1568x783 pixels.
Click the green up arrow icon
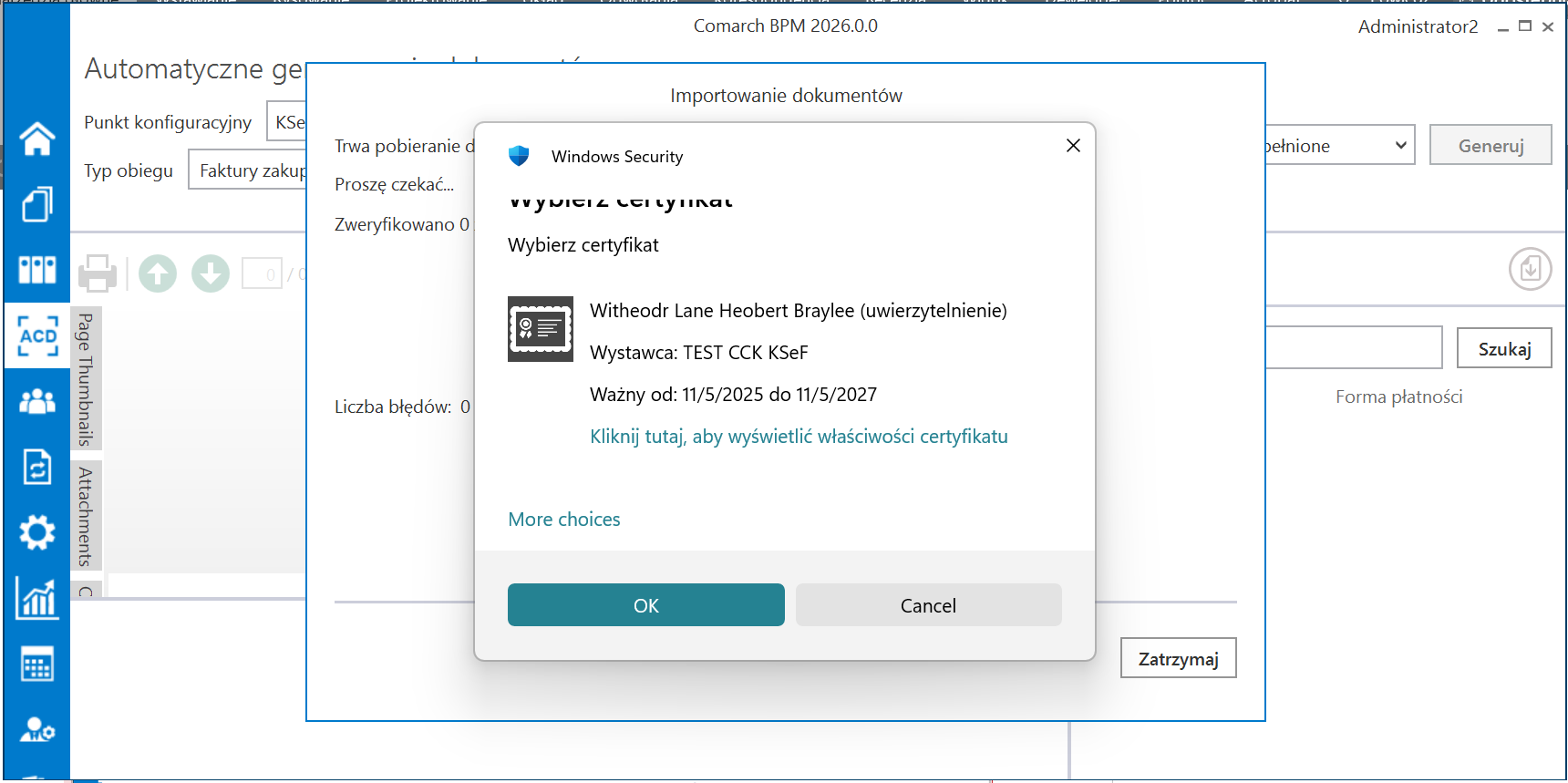tap(158, 273)
